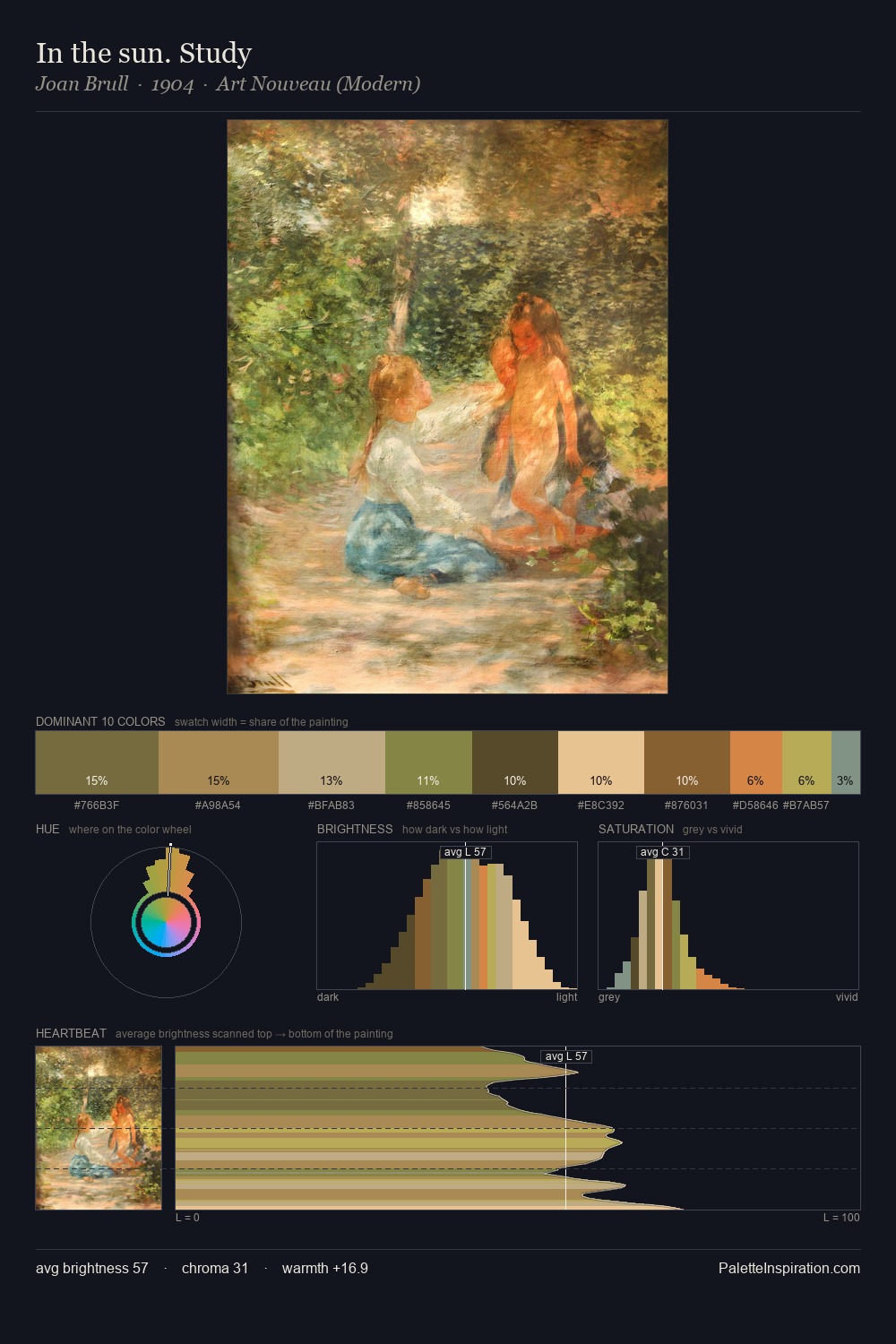
Task: Select the orange swatch #D58646
Action: click(x=756, y=762)
